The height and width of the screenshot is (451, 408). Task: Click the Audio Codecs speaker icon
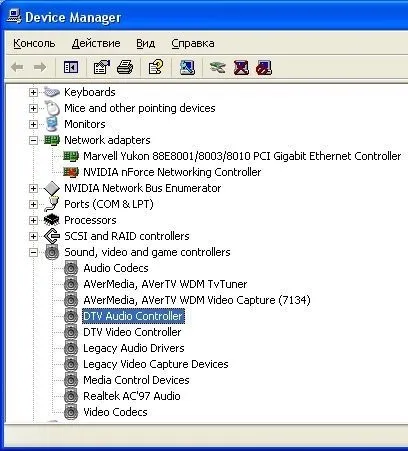(71, 268)
